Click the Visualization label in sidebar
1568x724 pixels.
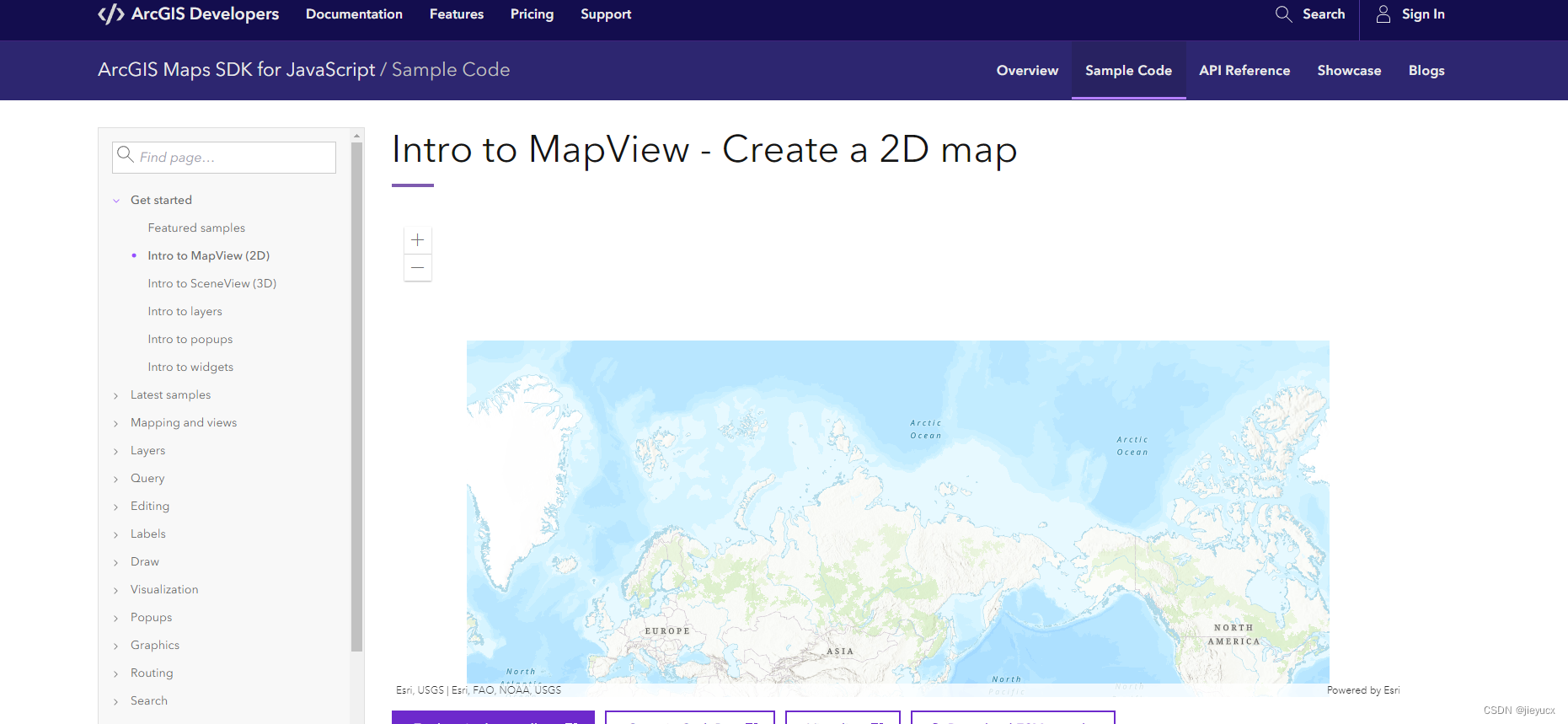pyautogui.click(x=164, y=589)
